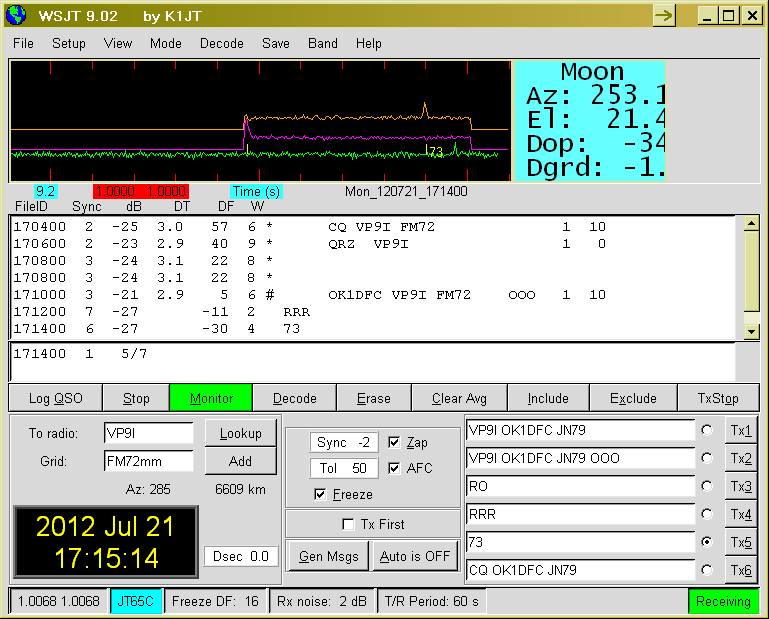Click the Lookup button
Viewport: 769px width, 619px height.
click(x=240, y=433)
